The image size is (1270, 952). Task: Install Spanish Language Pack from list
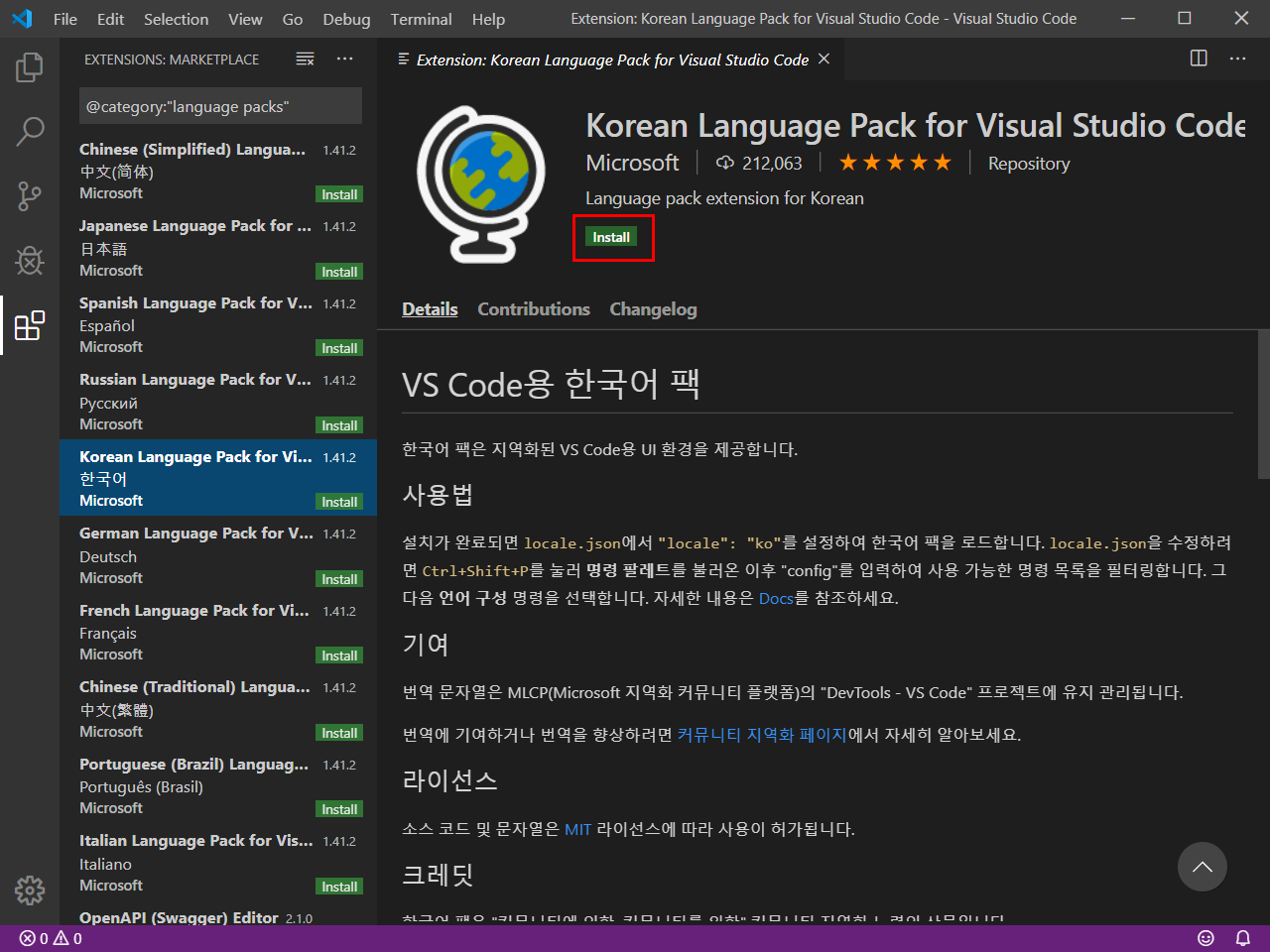click(339, 348)
